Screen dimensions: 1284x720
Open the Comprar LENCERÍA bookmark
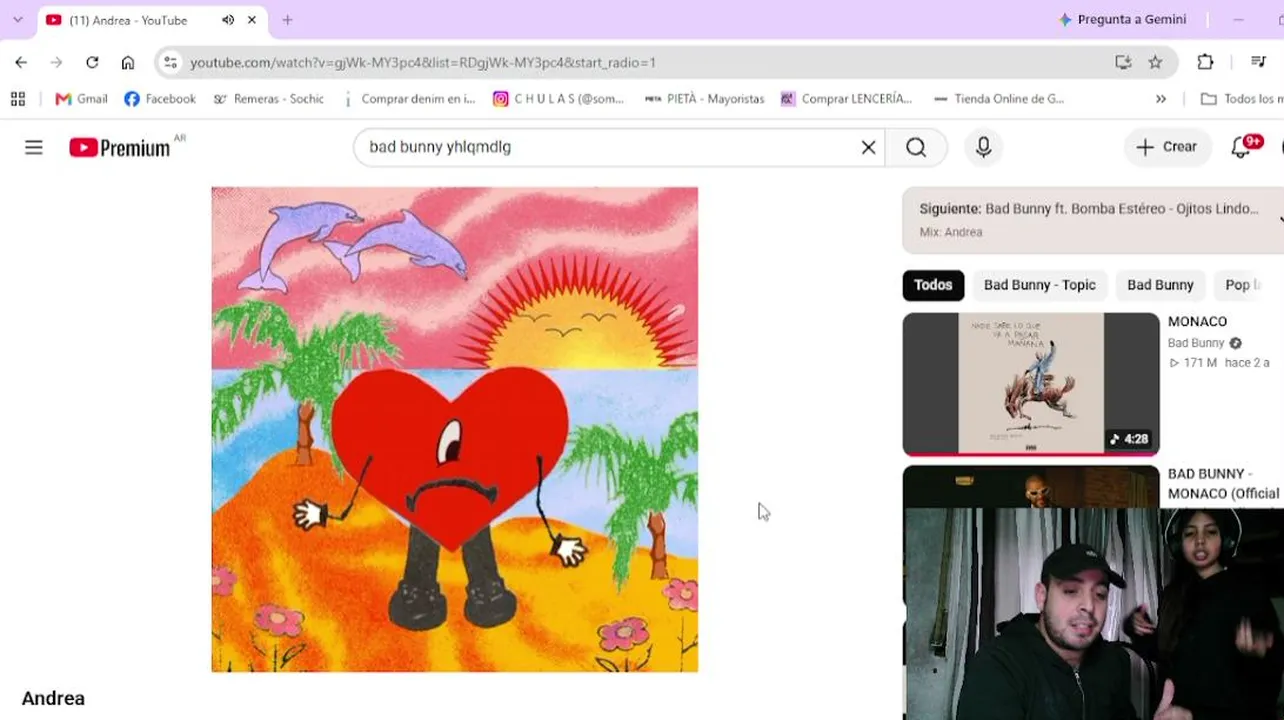tap(846, 99)
